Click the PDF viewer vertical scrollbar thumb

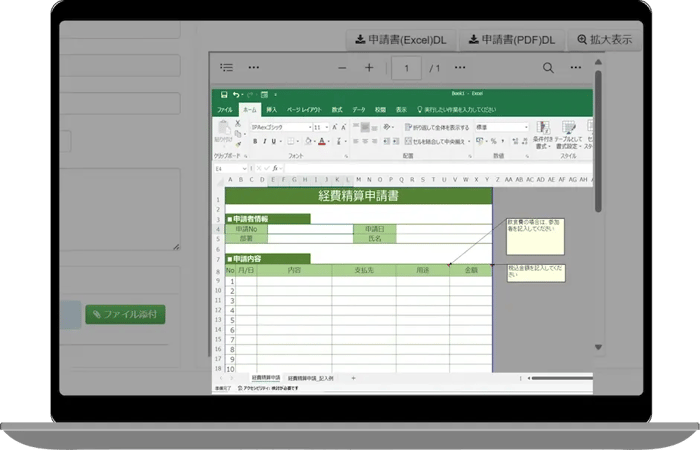tap(598, 141)
